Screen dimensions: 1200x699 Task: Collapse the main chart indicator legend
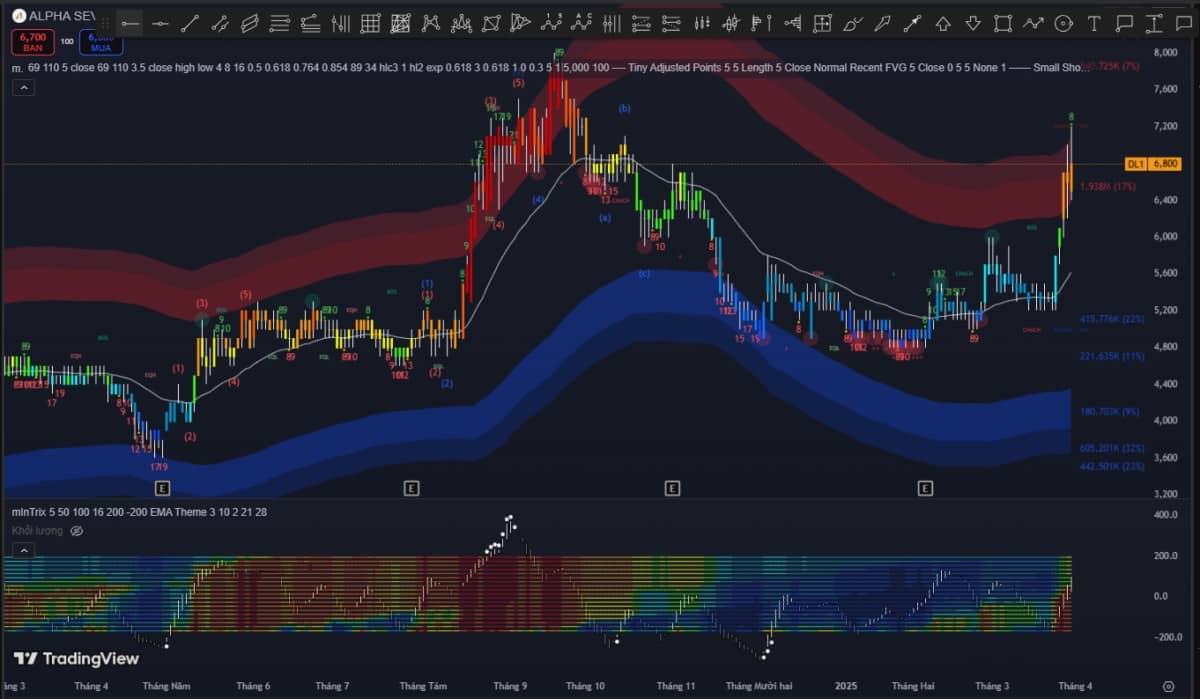point(23,88)
